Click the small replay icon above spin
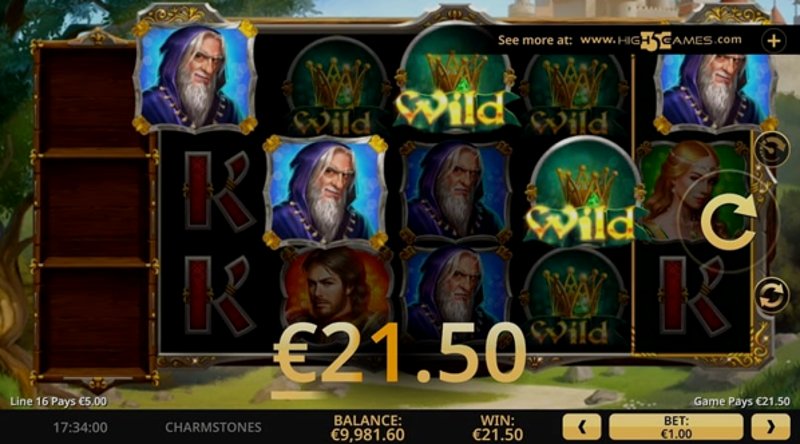800x444 pixels. click(x=769, y=149)
